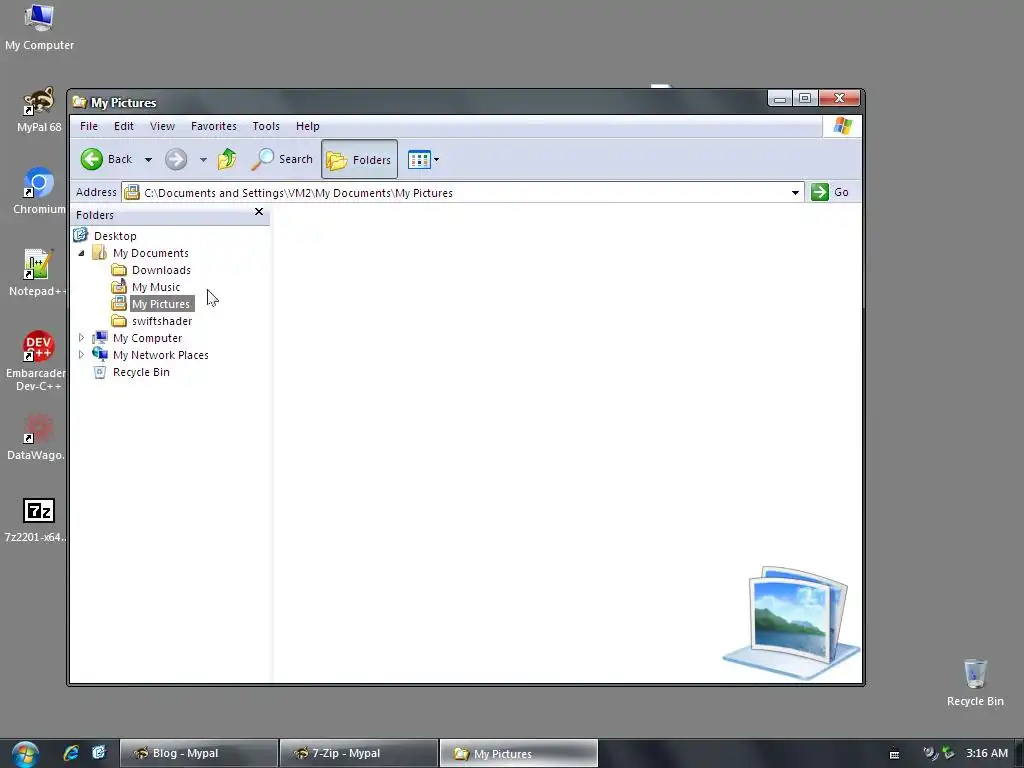Switch to 7-Zip - Mypal taskbar window

click(359, 753)
